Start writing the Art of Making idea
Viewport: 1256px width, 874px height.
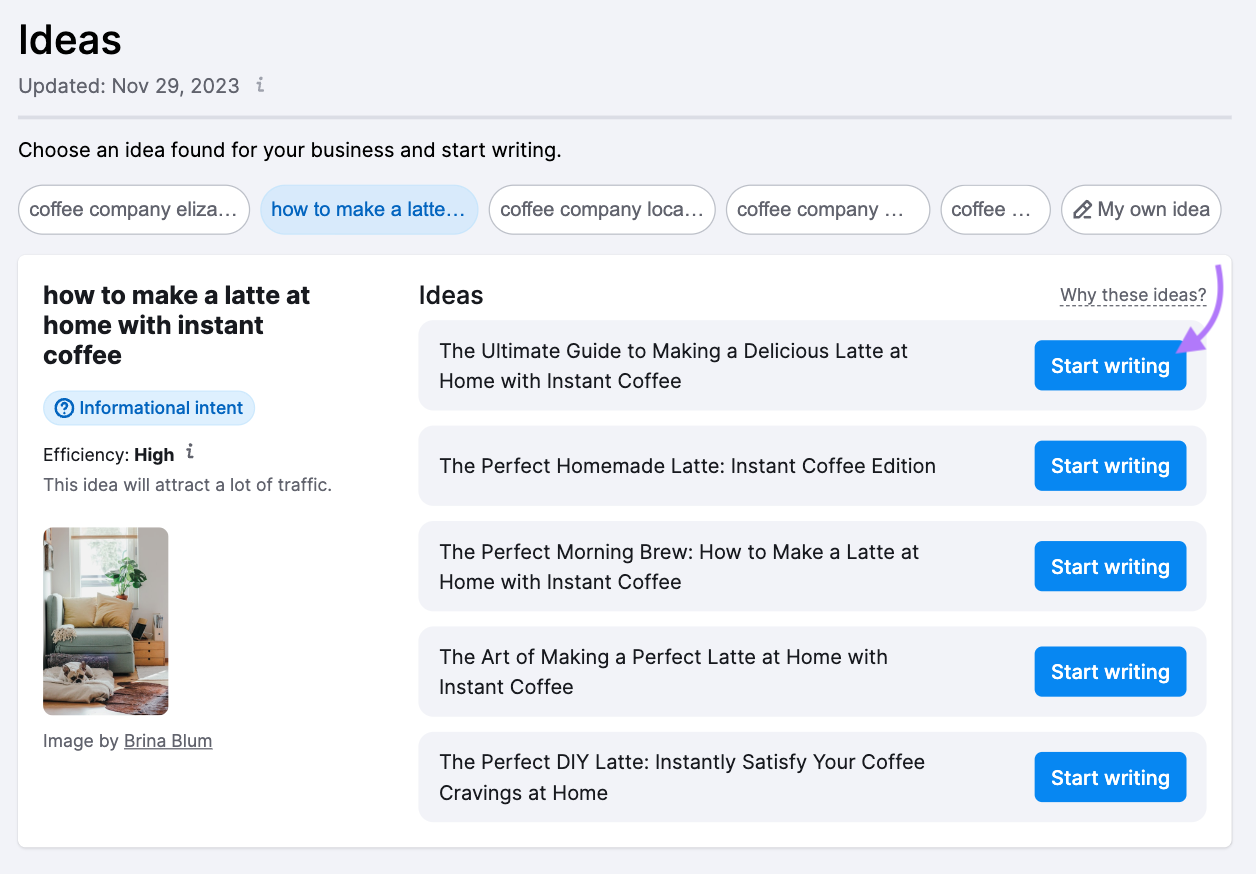point(1110,672)
